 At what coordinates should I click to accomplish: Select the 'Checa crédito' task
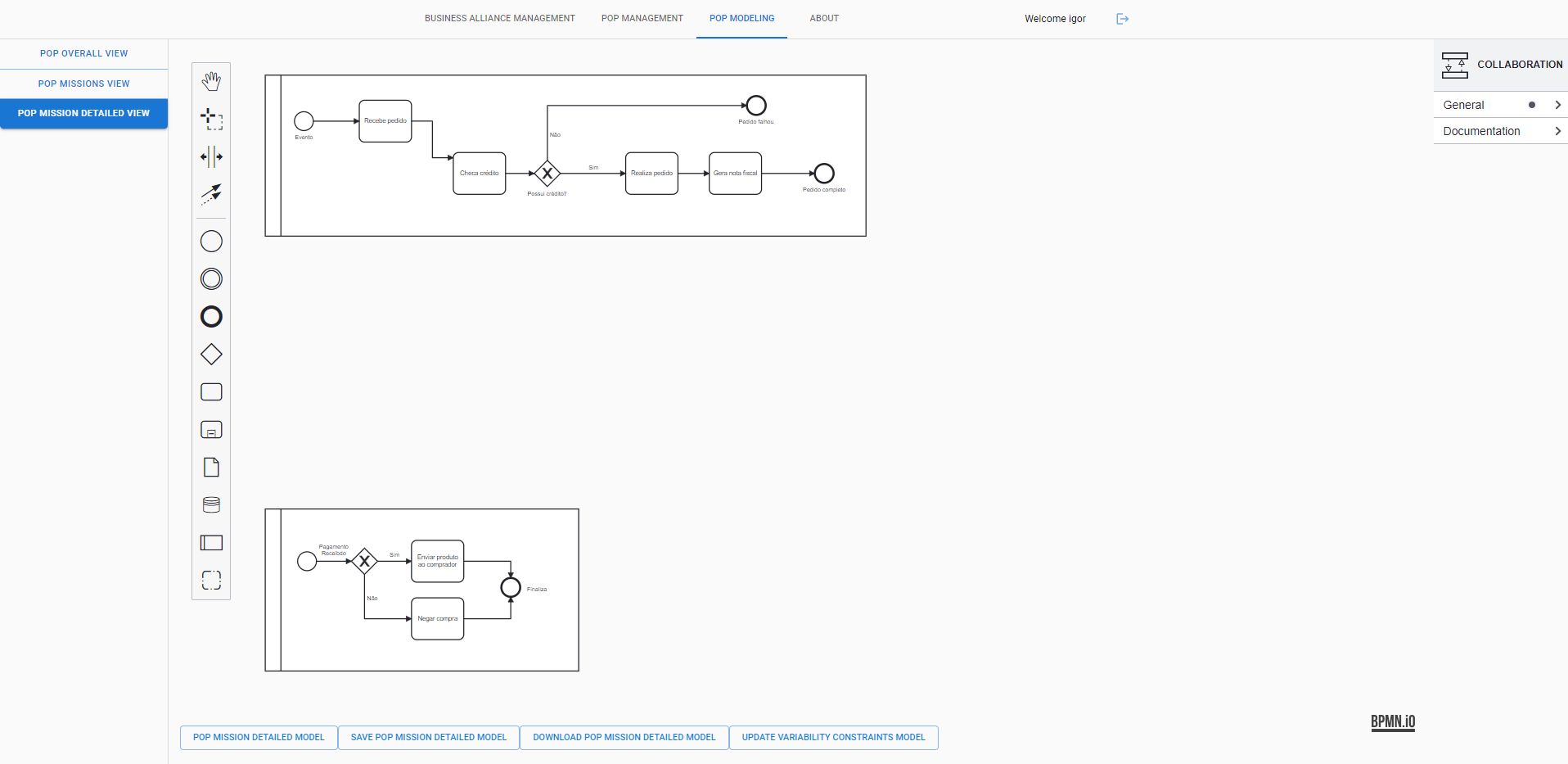click(480, 174)
